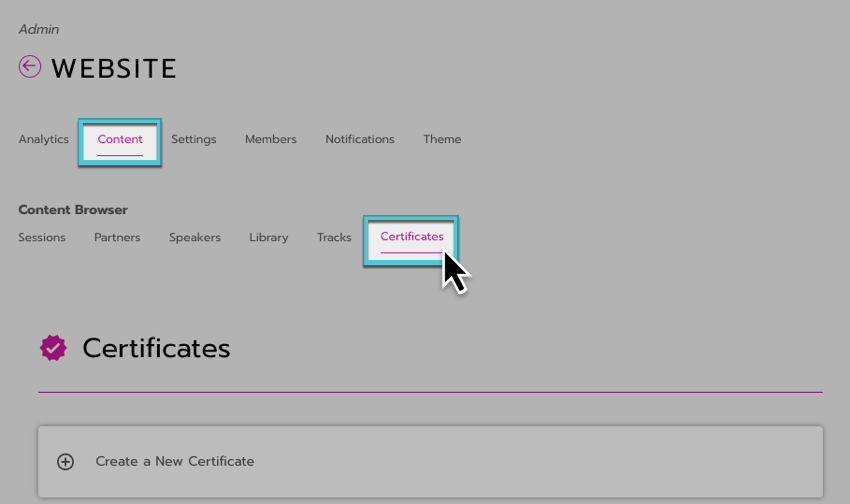The width and height of the screenshot is (850, 504).
Task: Select the Certificates sub-tab
Action: [x=412, y=237]
